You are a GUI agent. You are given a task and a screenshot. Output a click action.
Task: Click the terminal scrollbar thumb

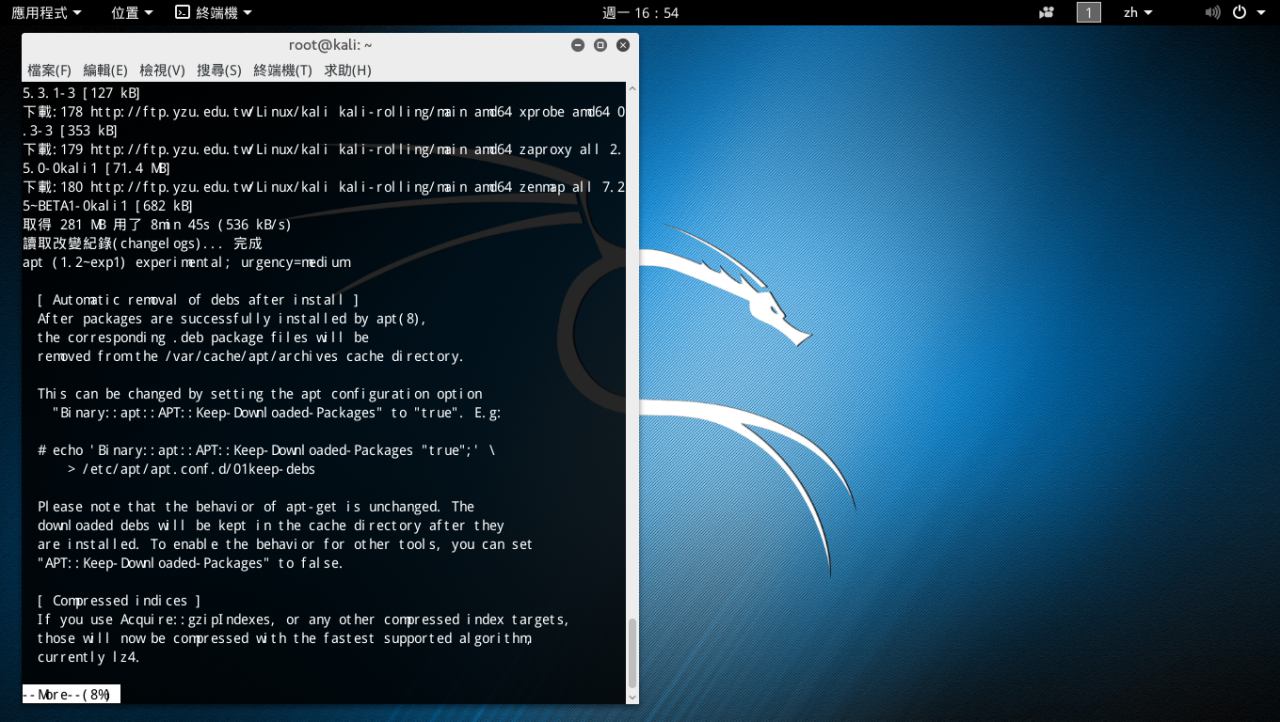[x=631, y=651]
